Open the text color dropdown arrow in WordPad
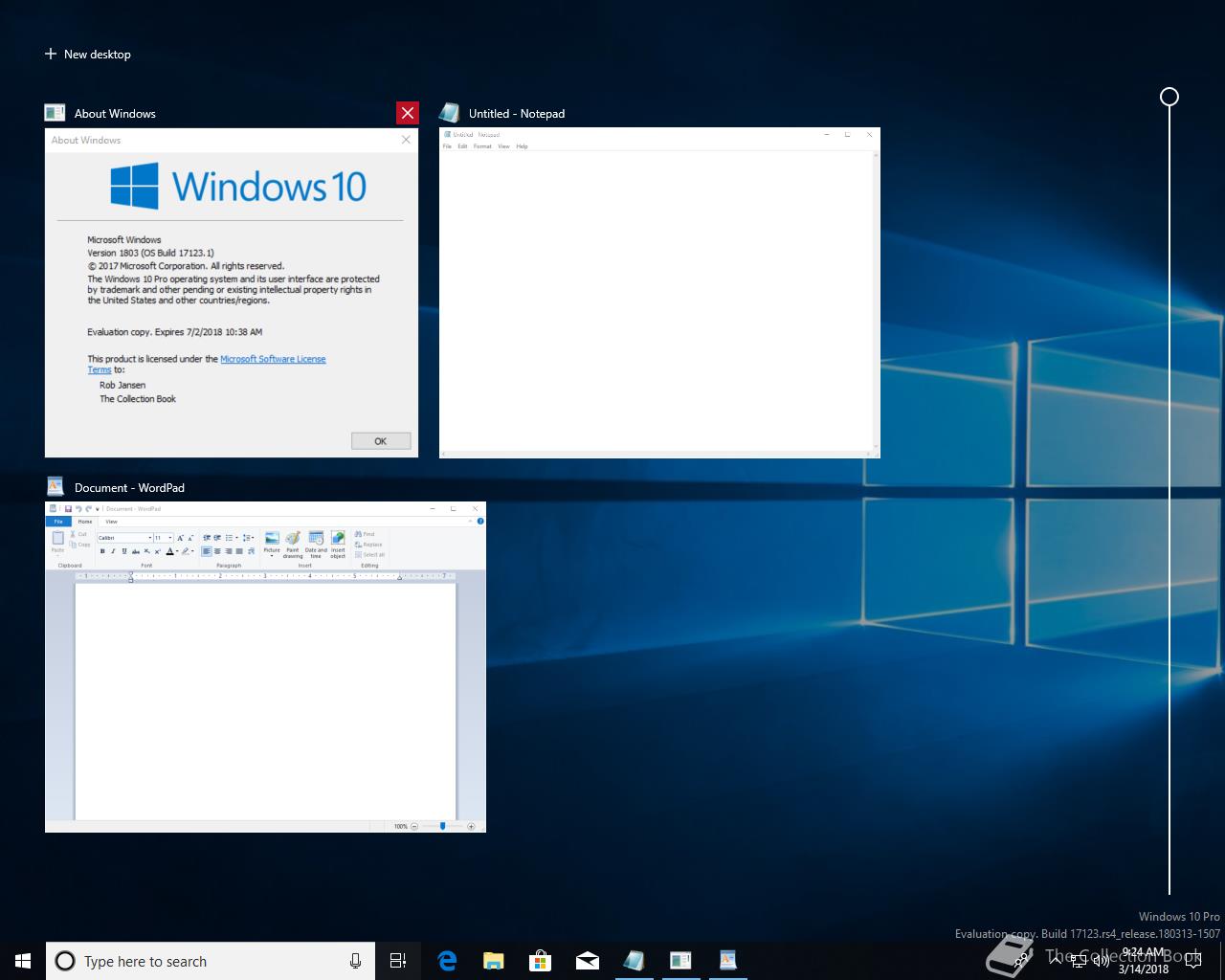 tap(177, 551)
